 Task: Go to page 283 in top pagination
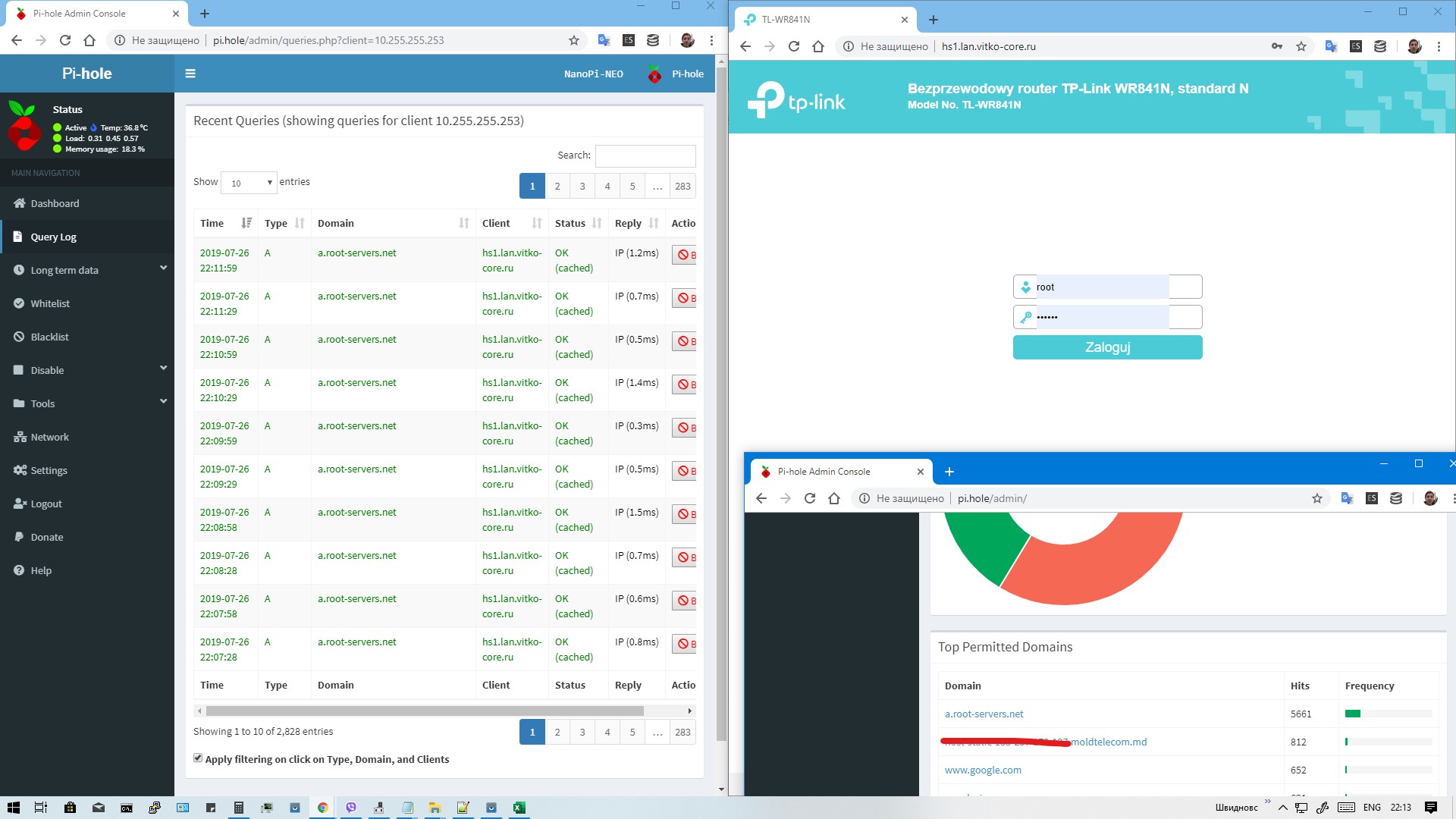(682, 186)
